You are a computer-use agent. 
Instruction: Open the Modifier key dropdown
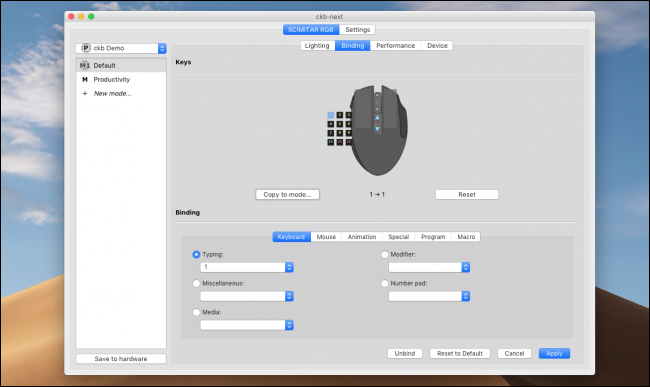point(429,267)
